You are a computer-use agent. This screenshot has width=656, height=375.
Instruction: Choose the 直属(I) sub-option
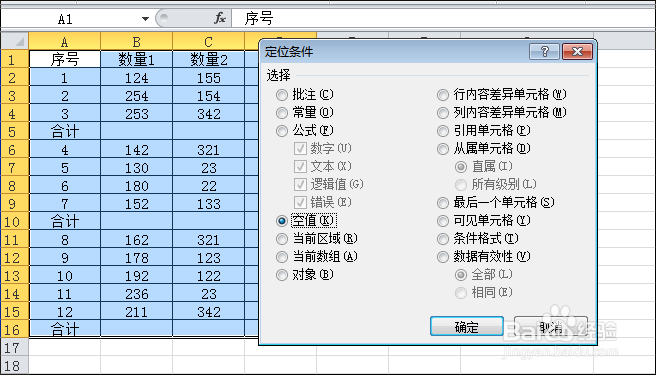point(484,167)
